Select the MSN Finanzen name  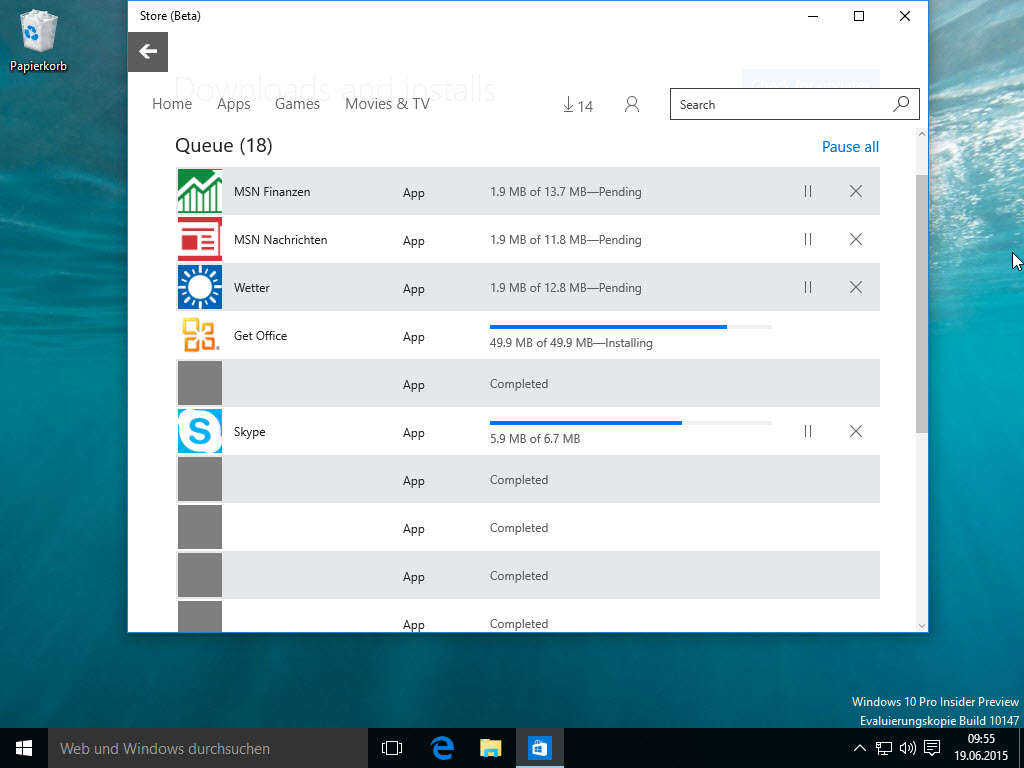(x=272, y=191)
